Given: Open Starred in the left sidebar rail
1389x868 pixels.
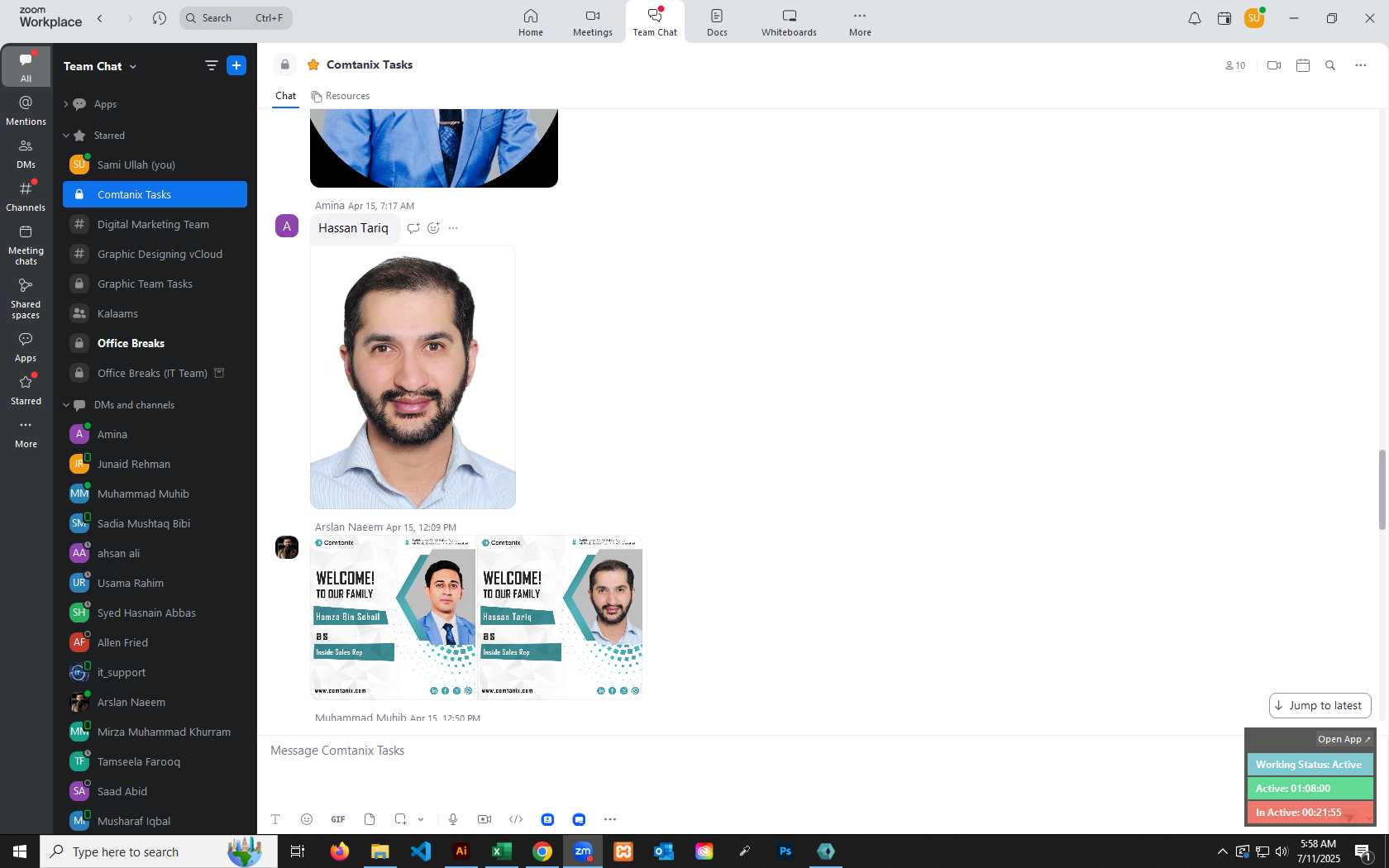Looking at the screenshot, I should pos(26,390).
